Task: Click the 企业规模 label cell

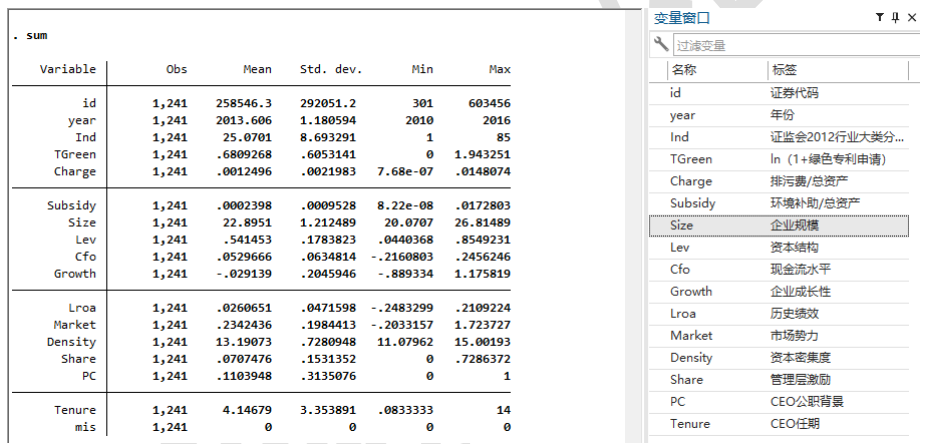Action: tap(794, 226)
